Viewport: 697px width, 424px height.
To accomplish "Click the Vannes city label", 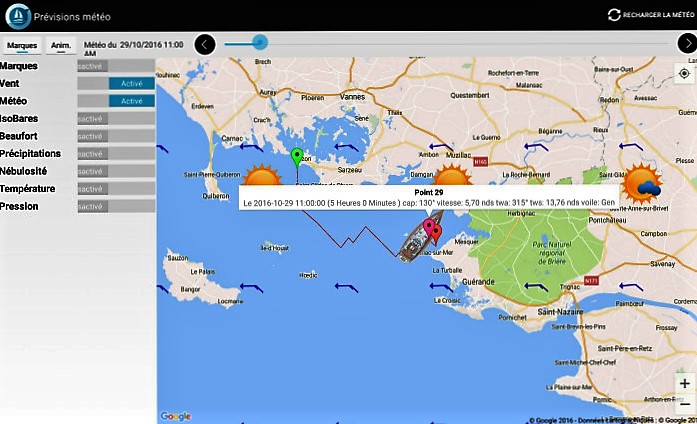I will tap(353, 96).
